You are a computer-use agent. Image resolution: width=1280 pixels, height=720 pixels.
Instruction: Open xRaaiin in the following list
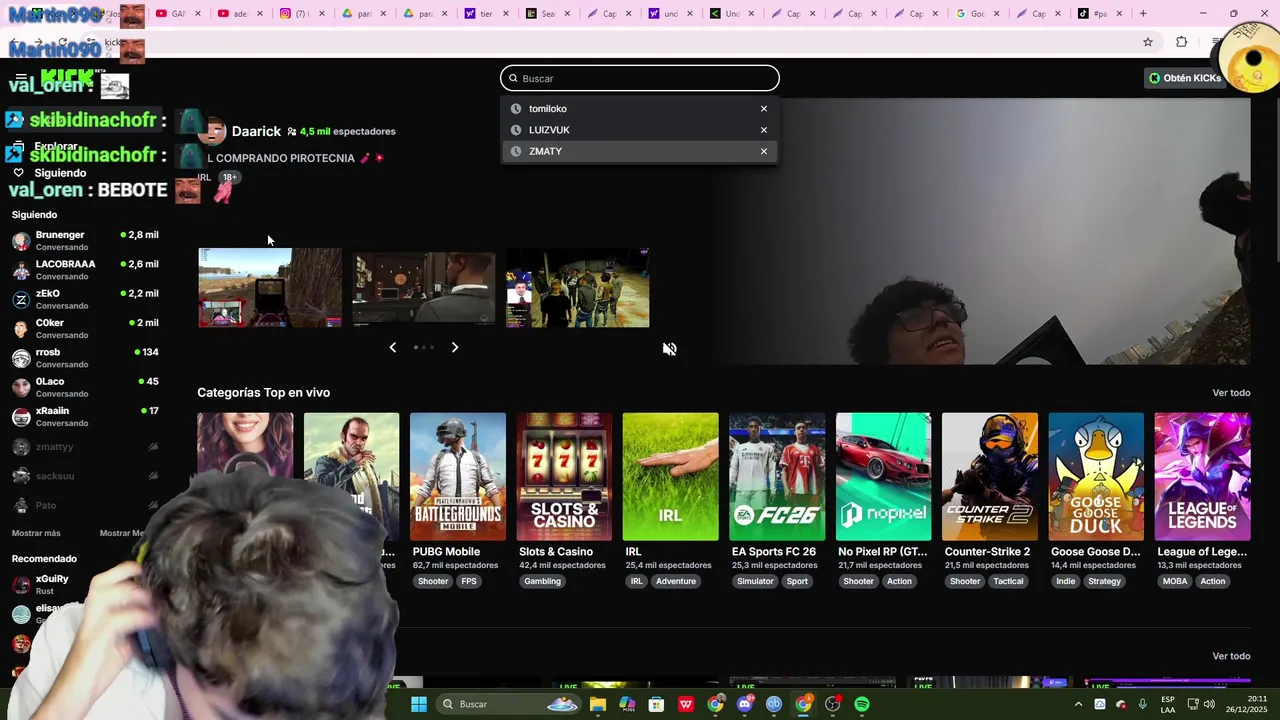(85, 416)
